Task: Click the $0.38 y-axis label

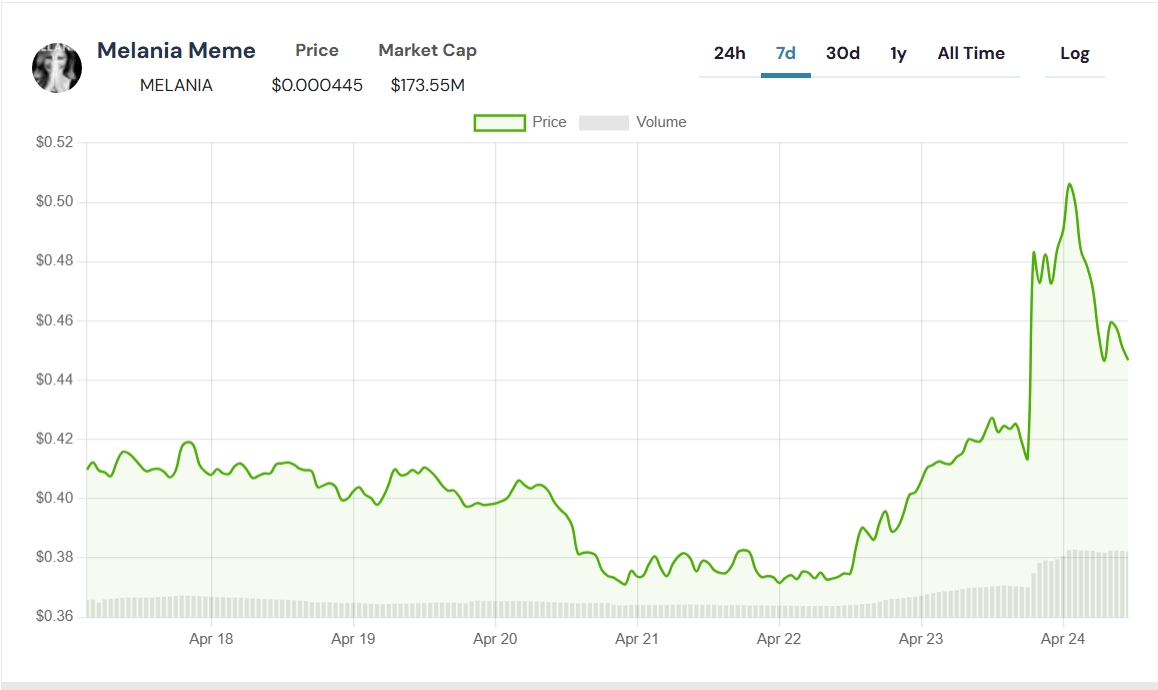Action: point(55,557)
